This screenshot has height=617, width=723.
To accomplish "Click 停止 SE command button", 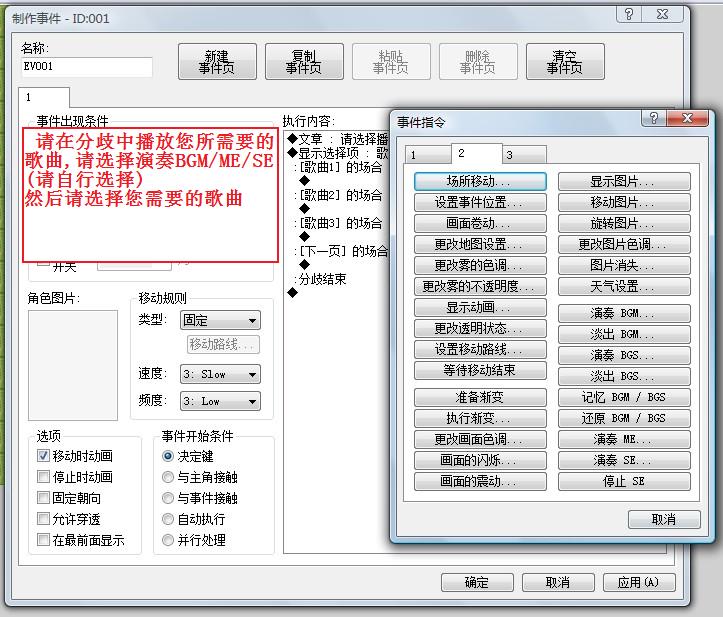I will point(624,481).
